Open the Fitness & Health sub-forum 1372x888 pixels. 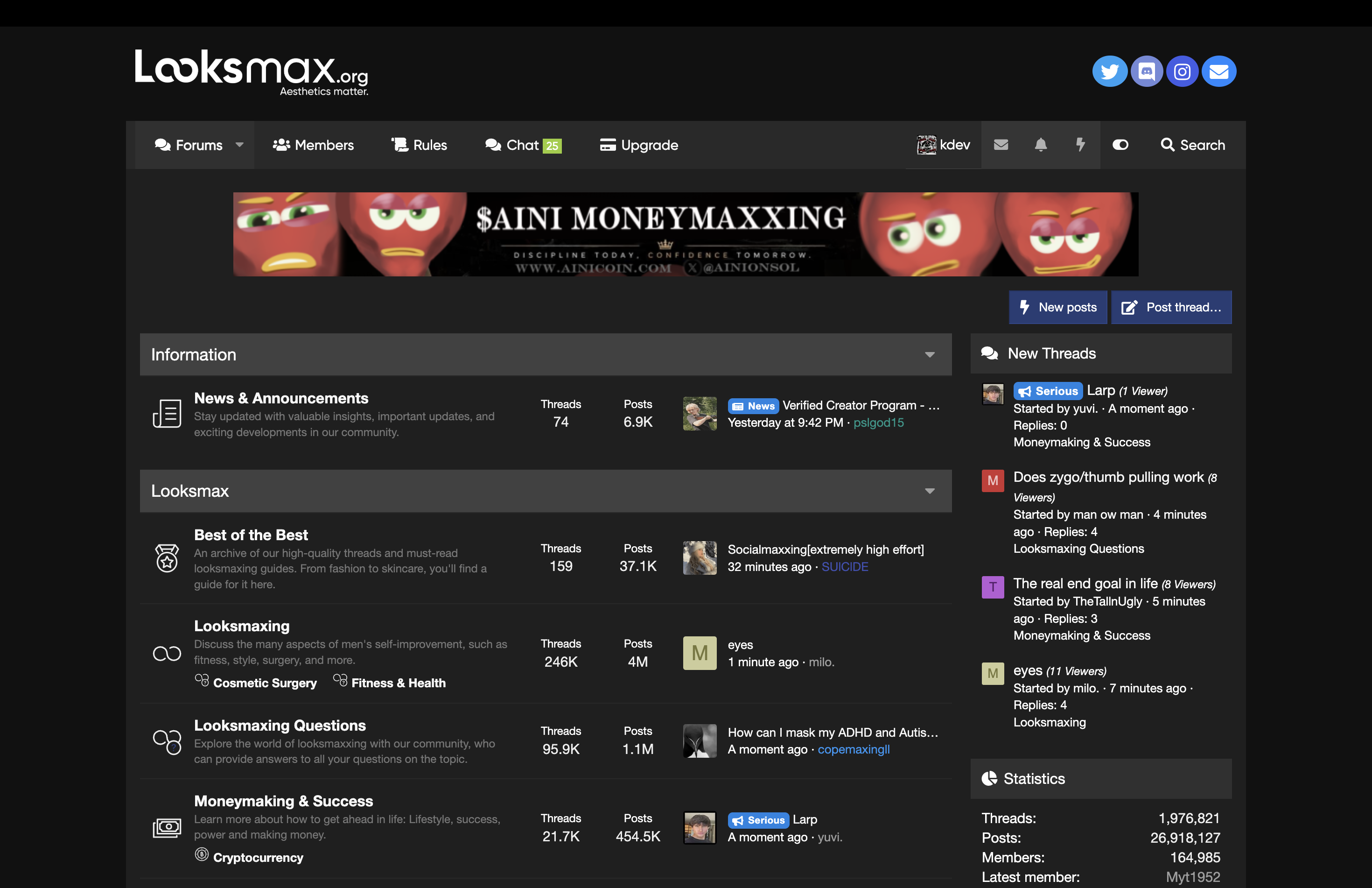(x=399, y=683)
